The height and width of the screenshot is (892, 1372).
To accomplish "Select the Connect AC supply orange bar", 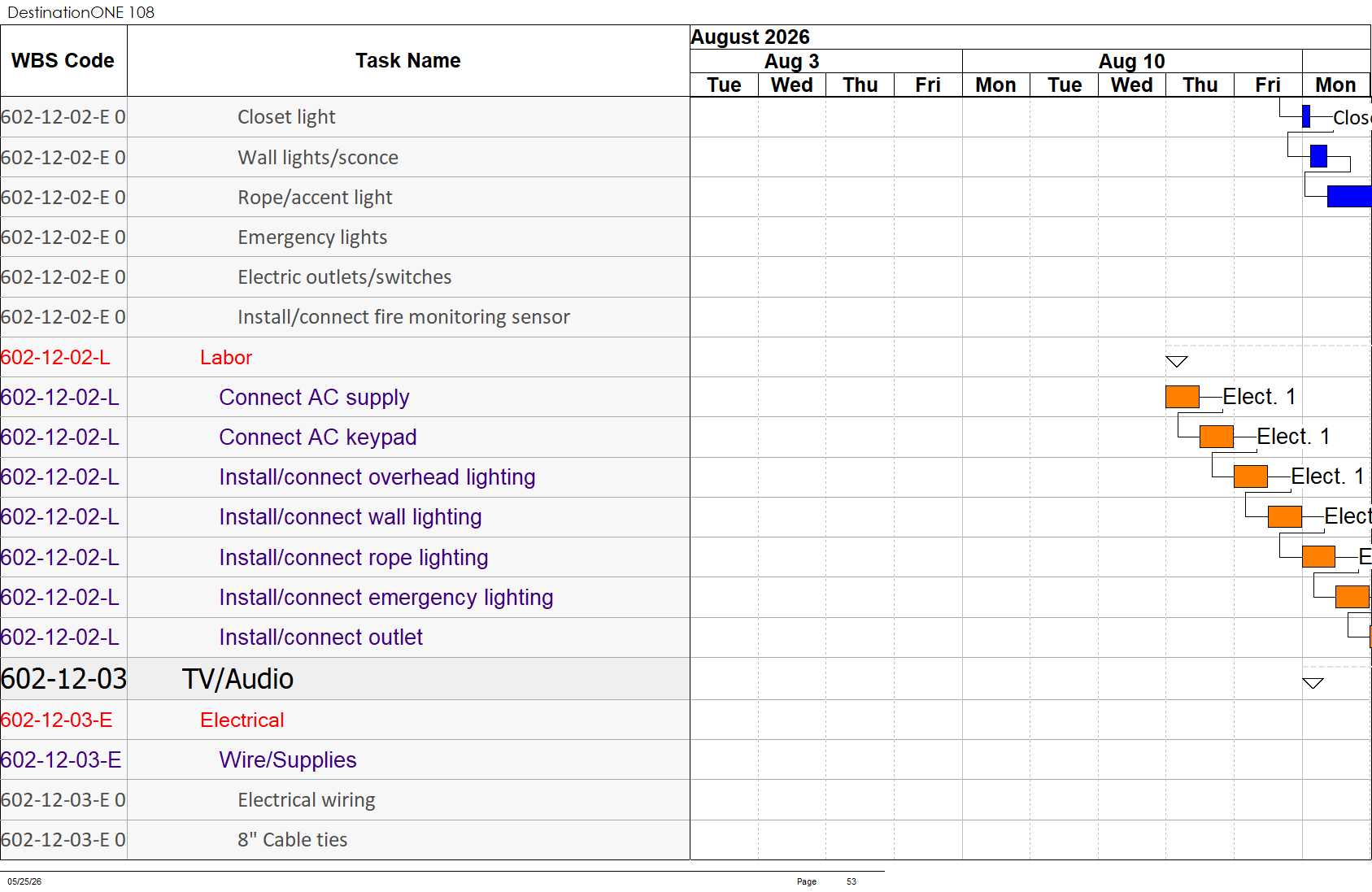I will (x=1183, y=397).
